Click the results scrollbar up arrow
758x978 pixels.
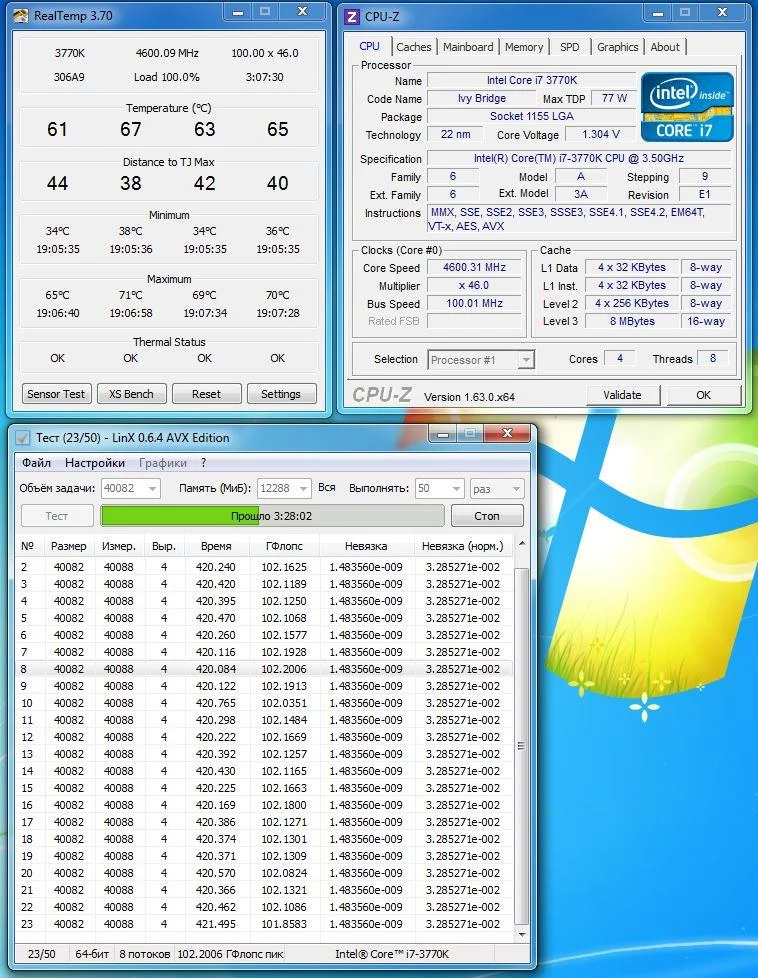(522, 544)
